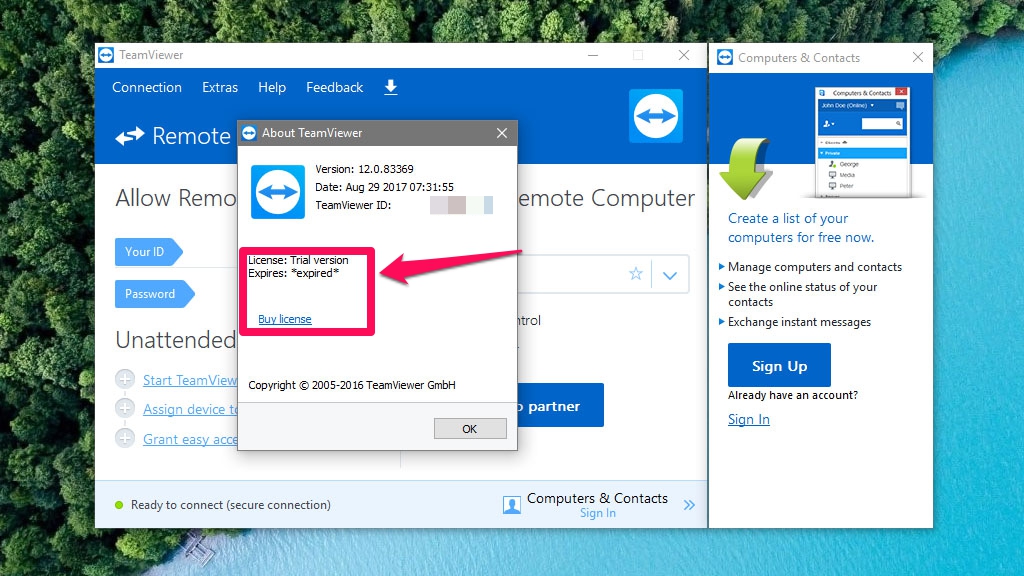Click the favorite star icon in partner field

pos(635,274)
